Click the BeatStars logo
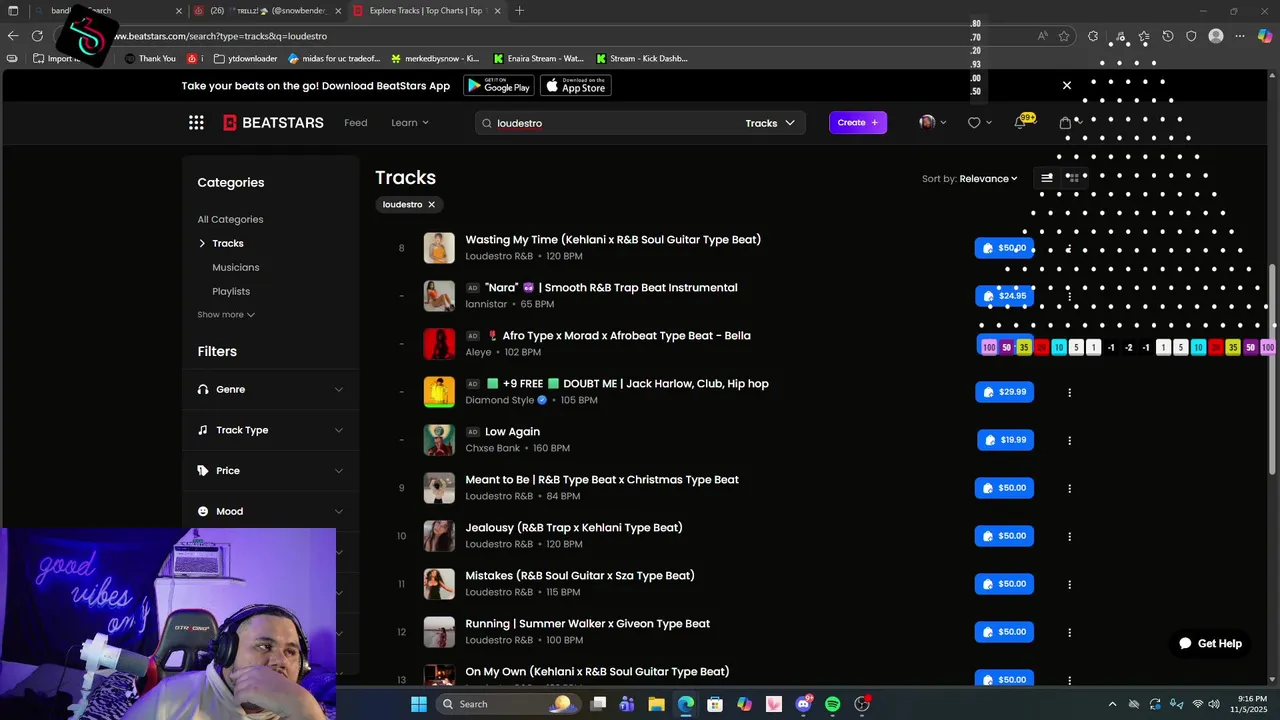The width and height of the screenshot is (1280, 720). 273,122
